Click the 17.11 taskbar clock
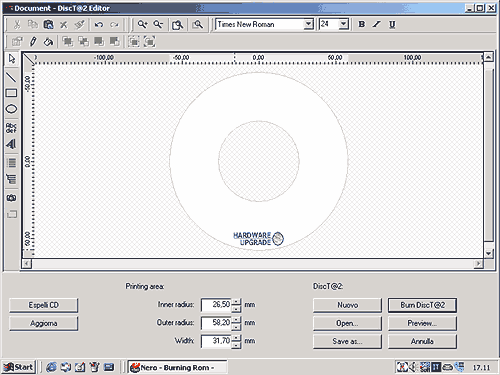This screenshot has height=375, width=500. tap(481, 368)
